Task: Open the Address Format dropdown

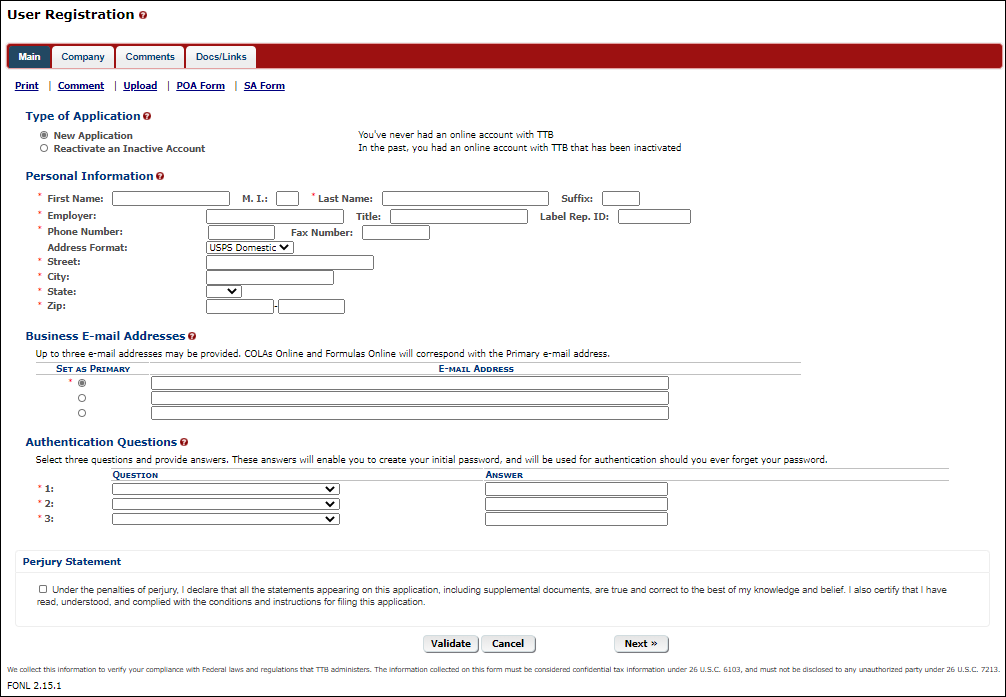Action: 250,247
